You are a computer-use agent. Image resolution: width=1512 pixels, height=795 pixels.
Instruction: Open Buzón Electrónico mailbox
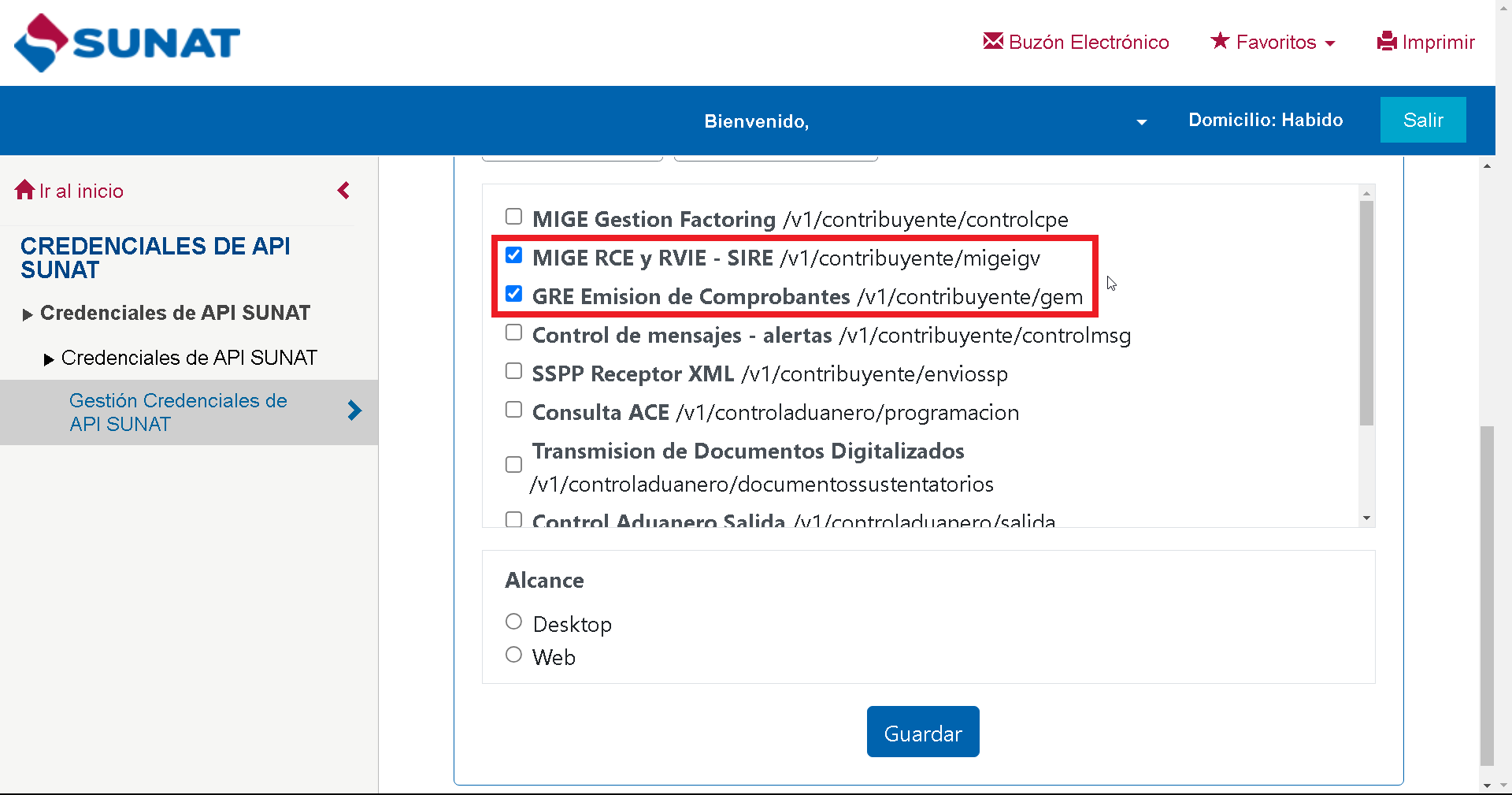pyautogui.click(x=1076, y=42)
